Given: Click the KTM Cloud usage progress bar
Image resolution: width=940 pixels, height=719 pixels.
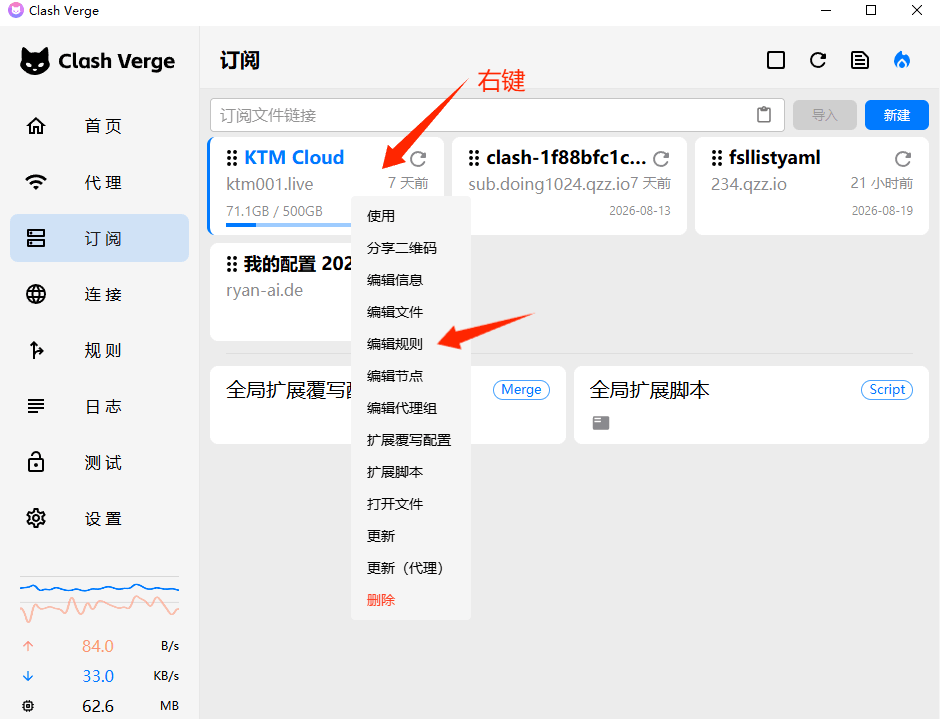Looking at the screenshot, I should point(288,225).
